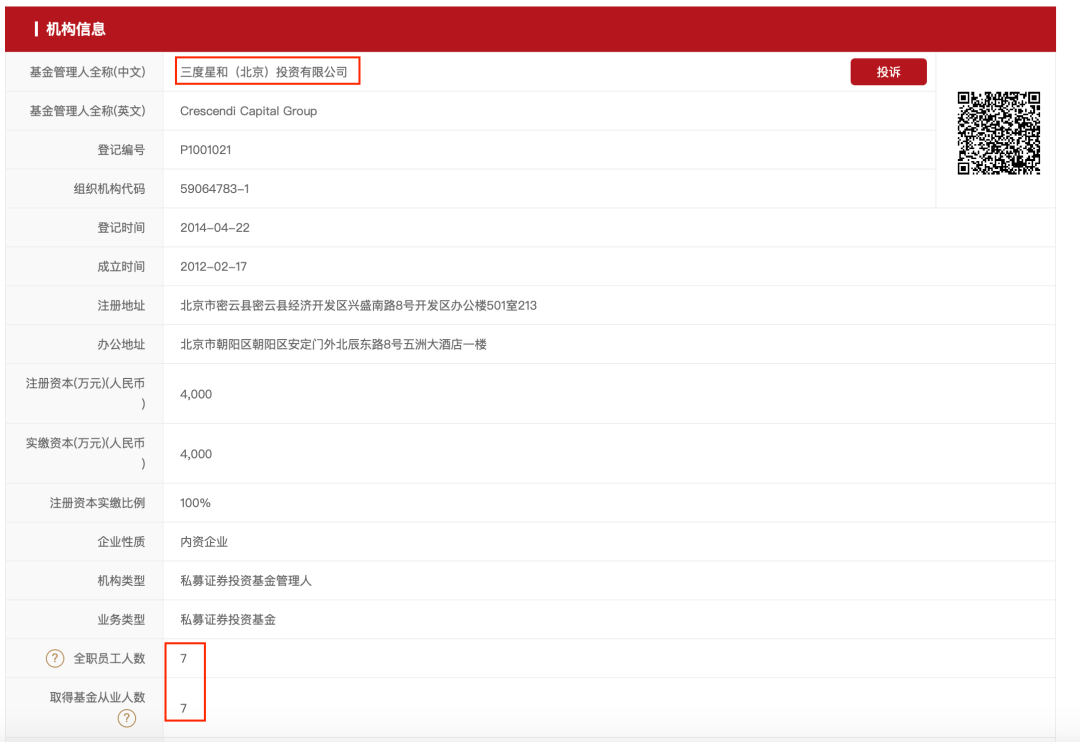The image size is (1080, 742).
Task: Select company name 三度星和（北京）投资有限公司
Action: [264, 72]
